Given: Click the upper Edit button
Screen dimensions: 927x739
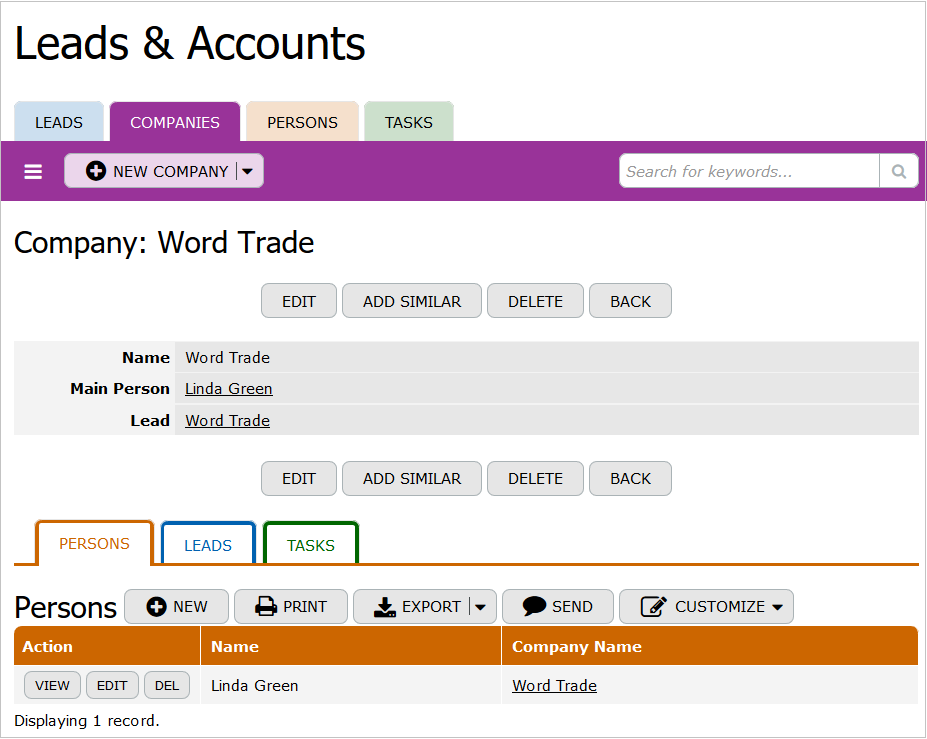Looking at the screenshot, I should pyautogui.click(x=299, y=301).
